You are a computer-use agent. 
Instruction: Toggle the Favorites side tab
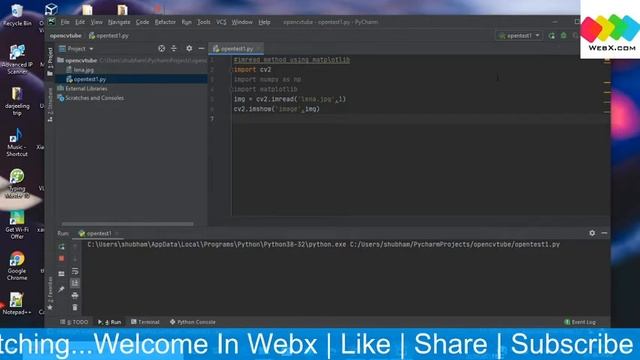(50, 294)
